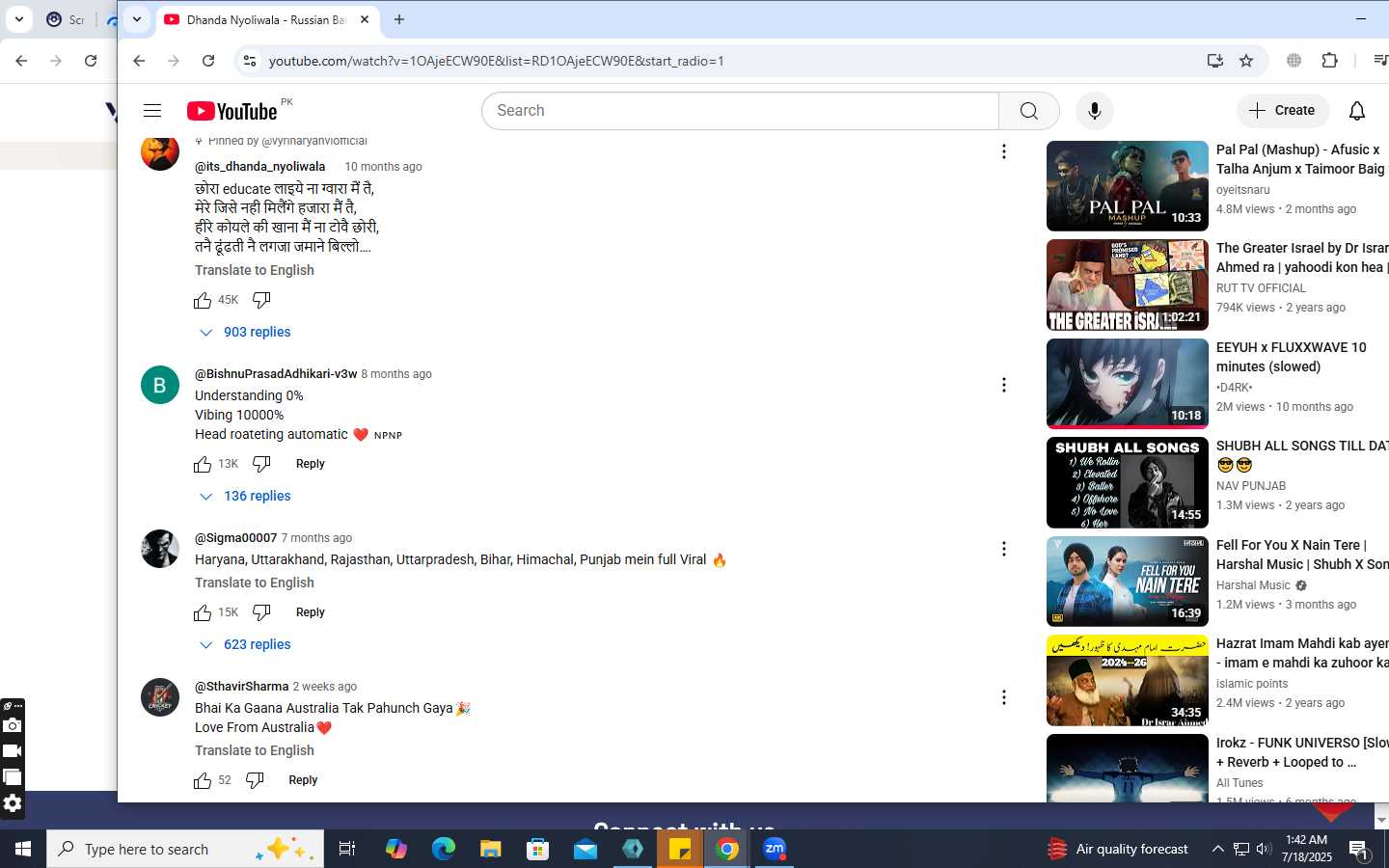
Task: Translate SthavirSharma's comment to English
Action: [x=255, y=750]
